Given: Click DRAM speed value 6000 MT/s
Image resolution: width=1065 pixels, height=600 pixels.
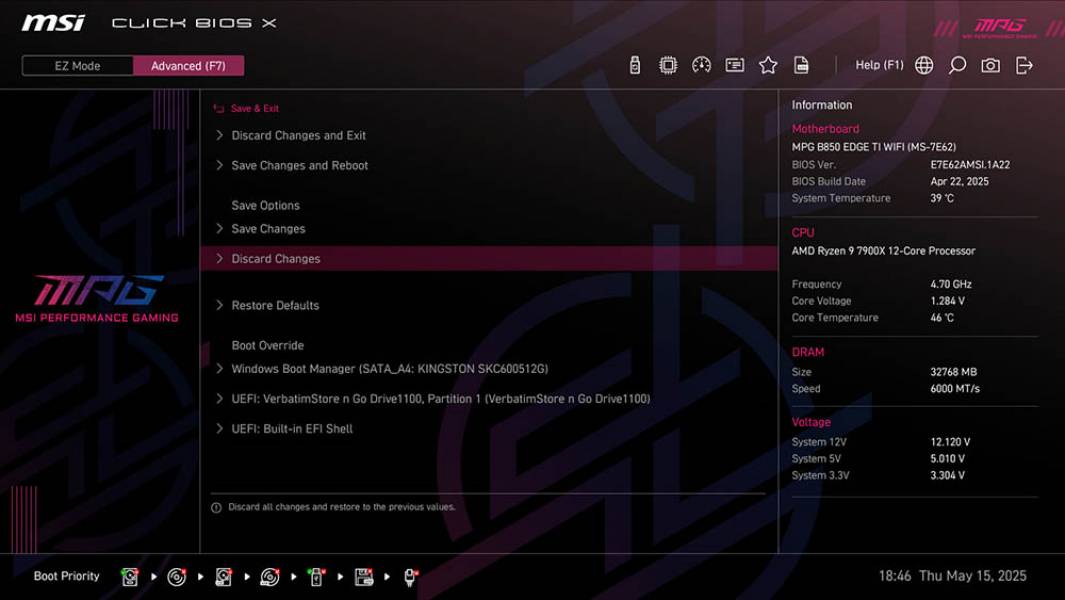Looking at the screenshot, I should [x=955, y=389].
